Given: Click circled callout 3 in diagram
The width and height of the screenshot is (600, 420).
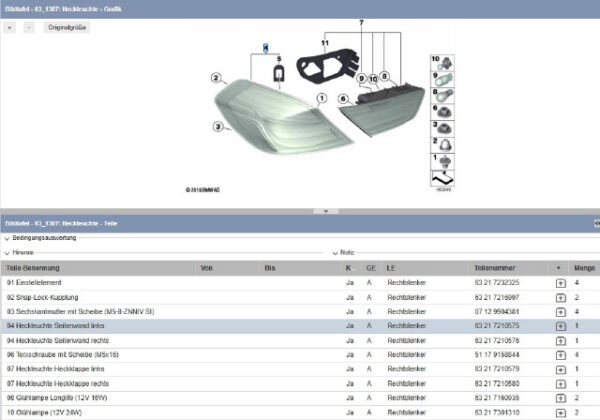Looking at the screenshot, I should point(218,127).
